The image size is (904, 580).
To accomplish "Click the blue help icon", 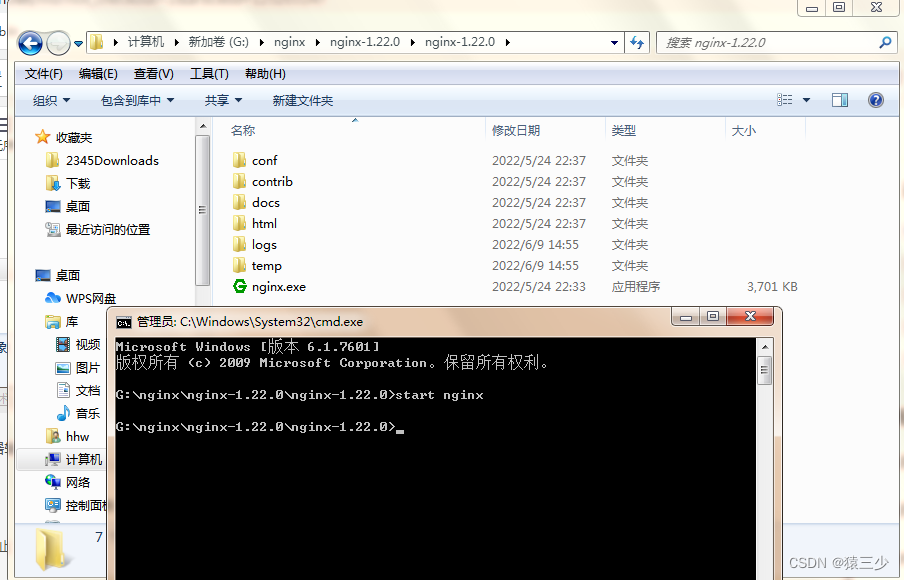I will point(876,100).
